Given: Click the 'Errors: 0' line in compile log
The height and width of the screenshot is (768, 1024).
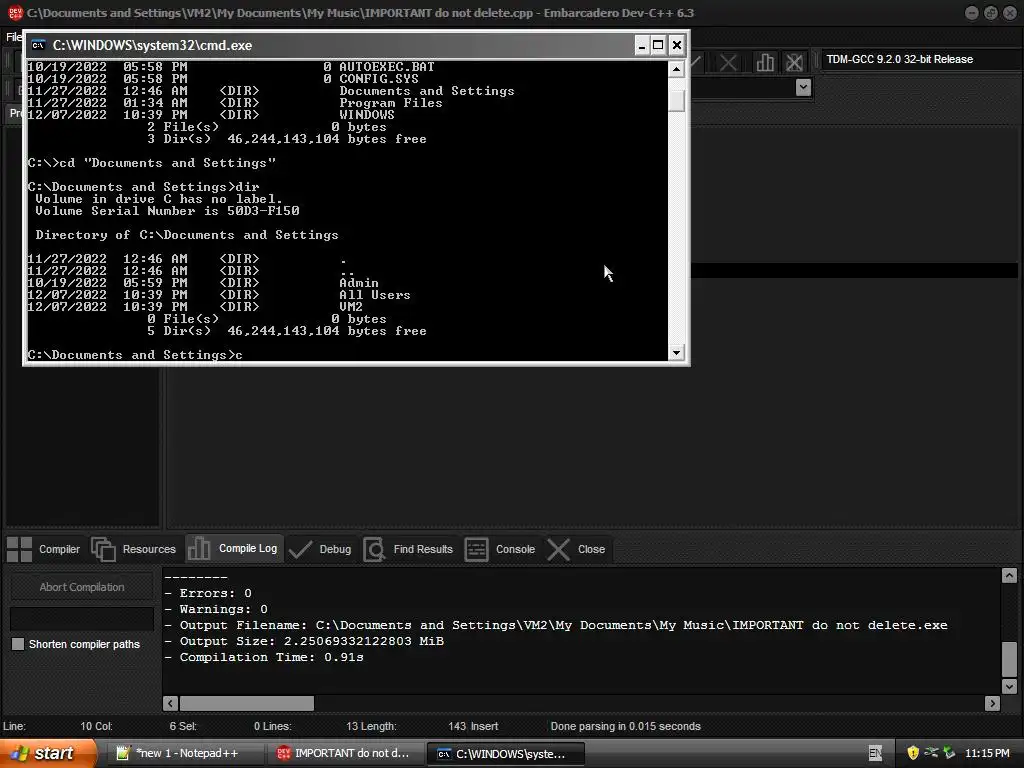Looking at the screenshot, I should click(208, 593).
